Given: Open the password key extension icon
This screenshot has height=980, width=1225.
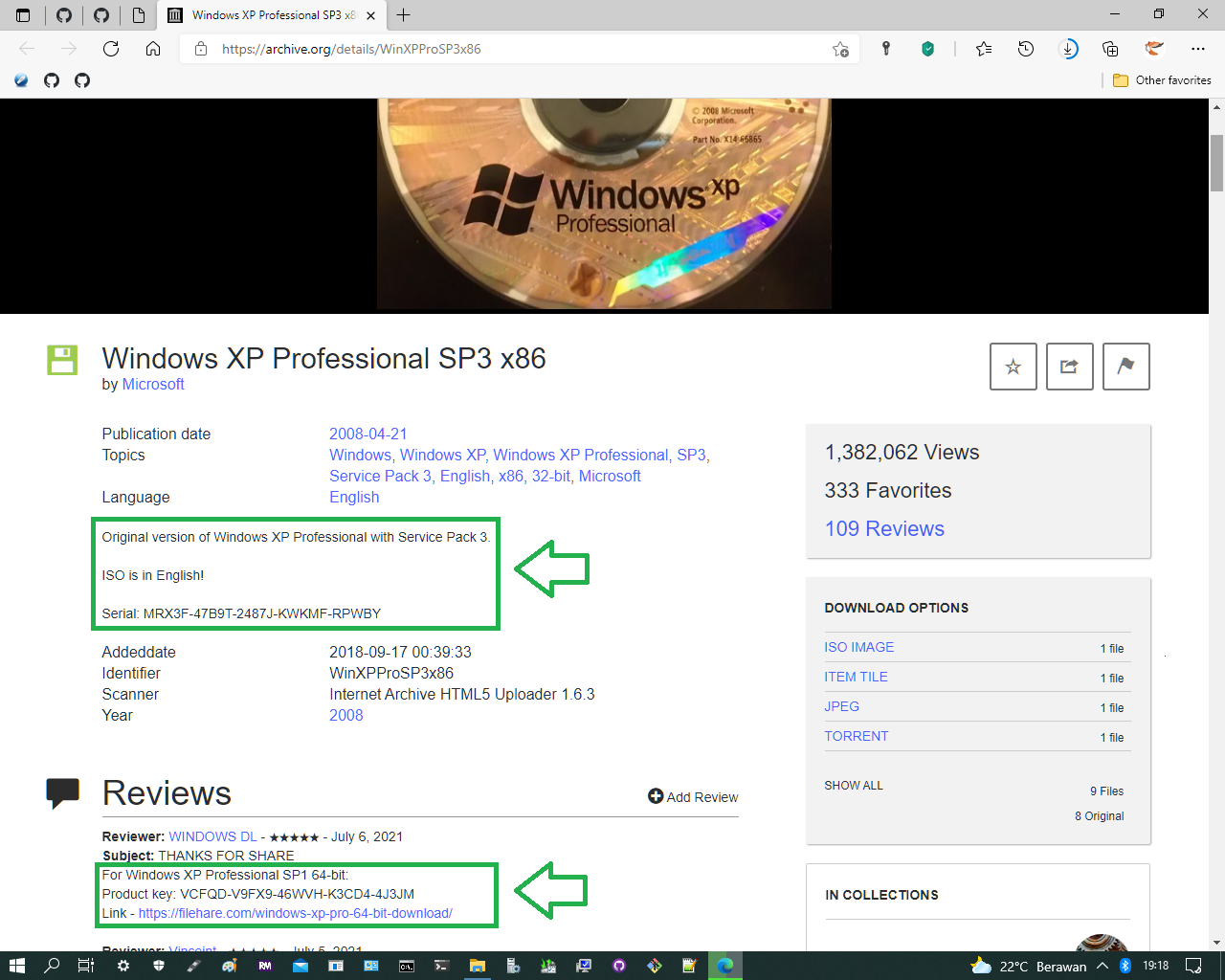Looking at the screenshot, I should pyautogui.click(x=886, y=49).
